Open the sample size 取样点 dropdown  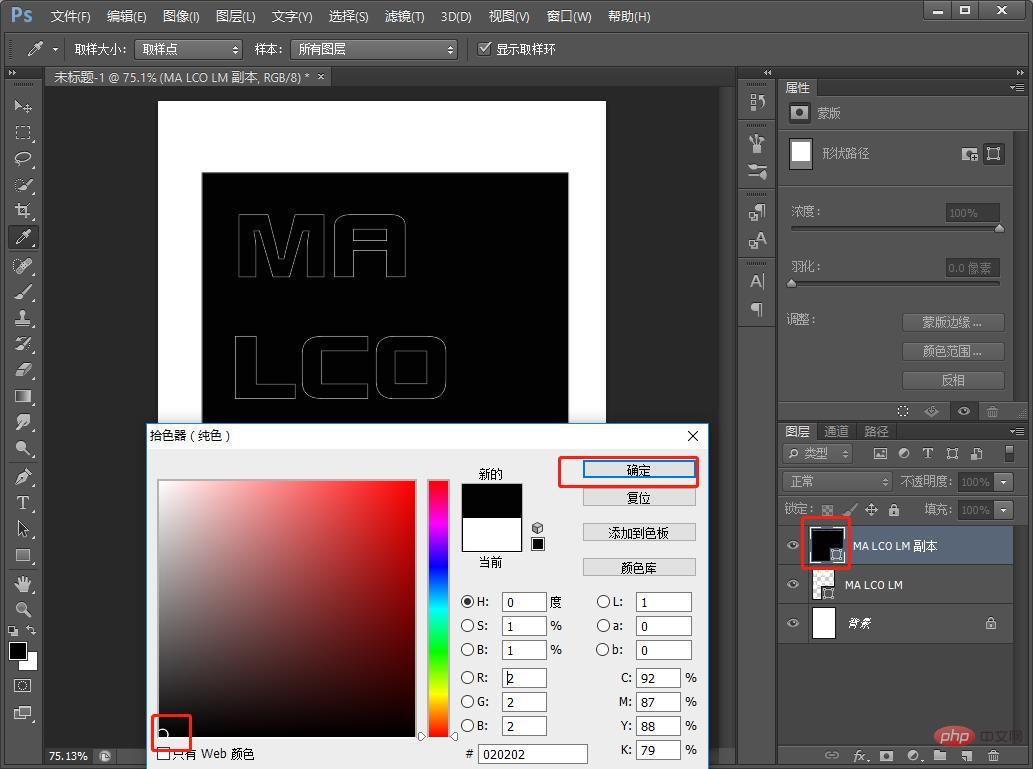point(188,49)
